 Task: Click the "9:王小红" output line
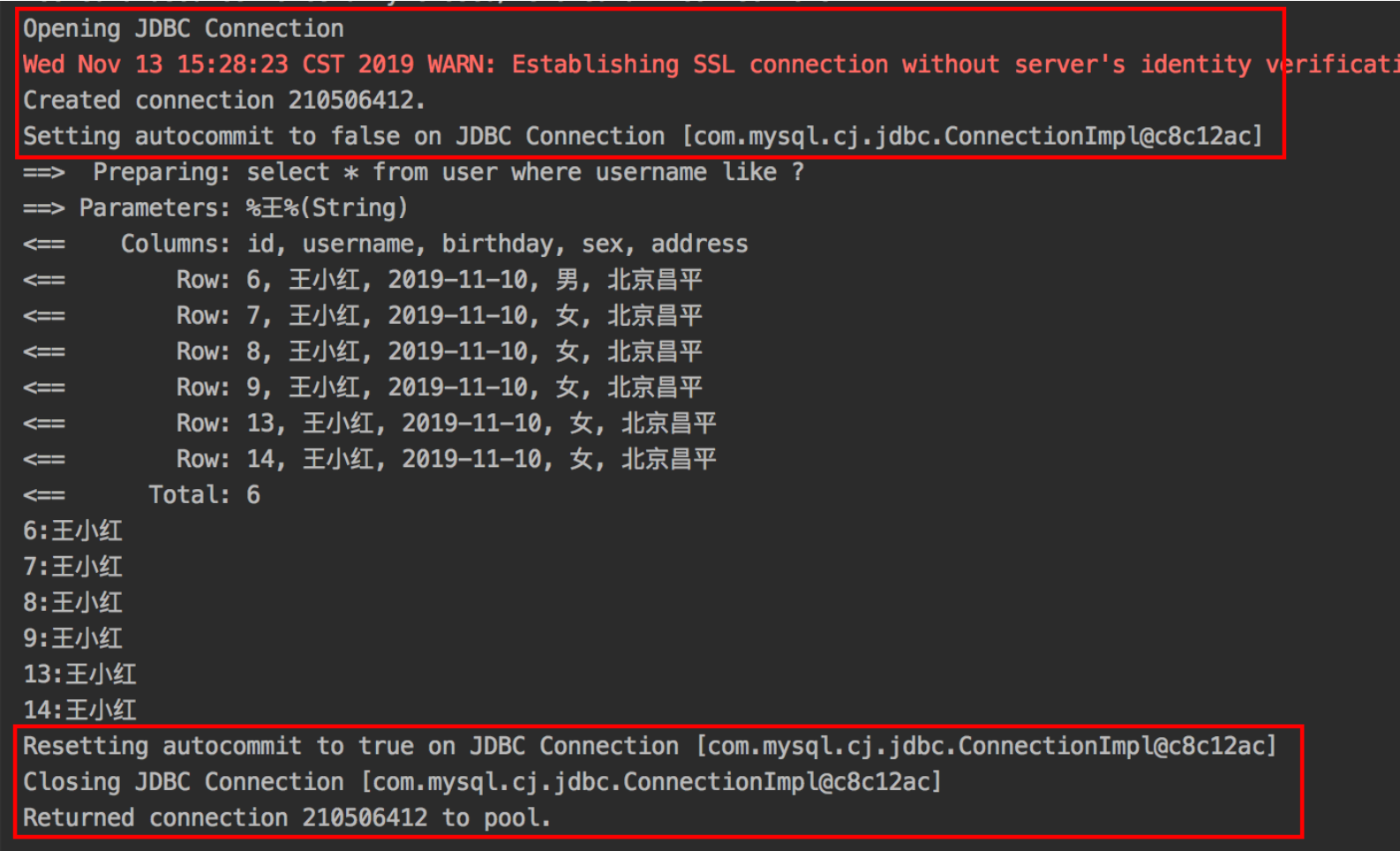point(73,638)
